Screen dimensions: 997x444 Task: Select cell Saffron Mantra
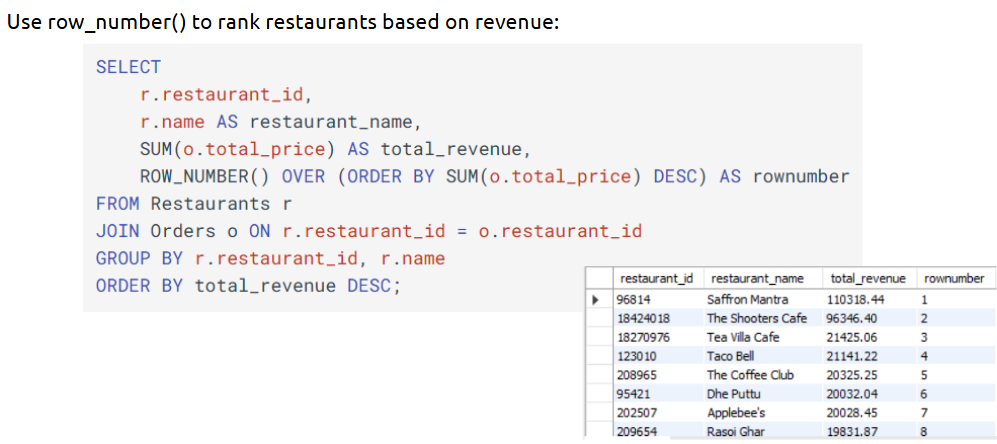747,299
